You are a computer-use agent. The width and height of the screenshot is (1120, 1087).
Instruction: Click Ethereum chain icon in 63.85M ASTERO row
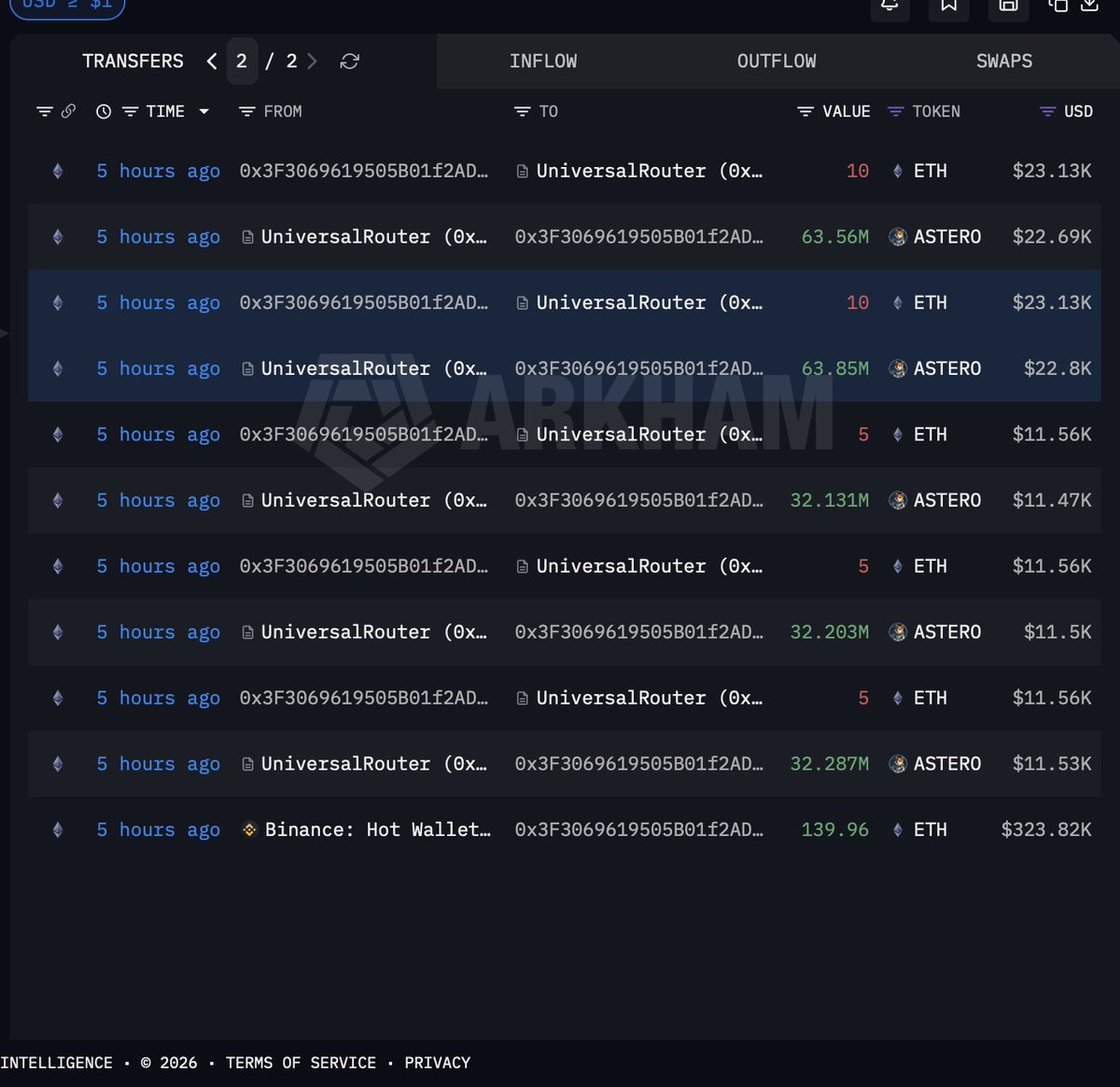[58, 369]
